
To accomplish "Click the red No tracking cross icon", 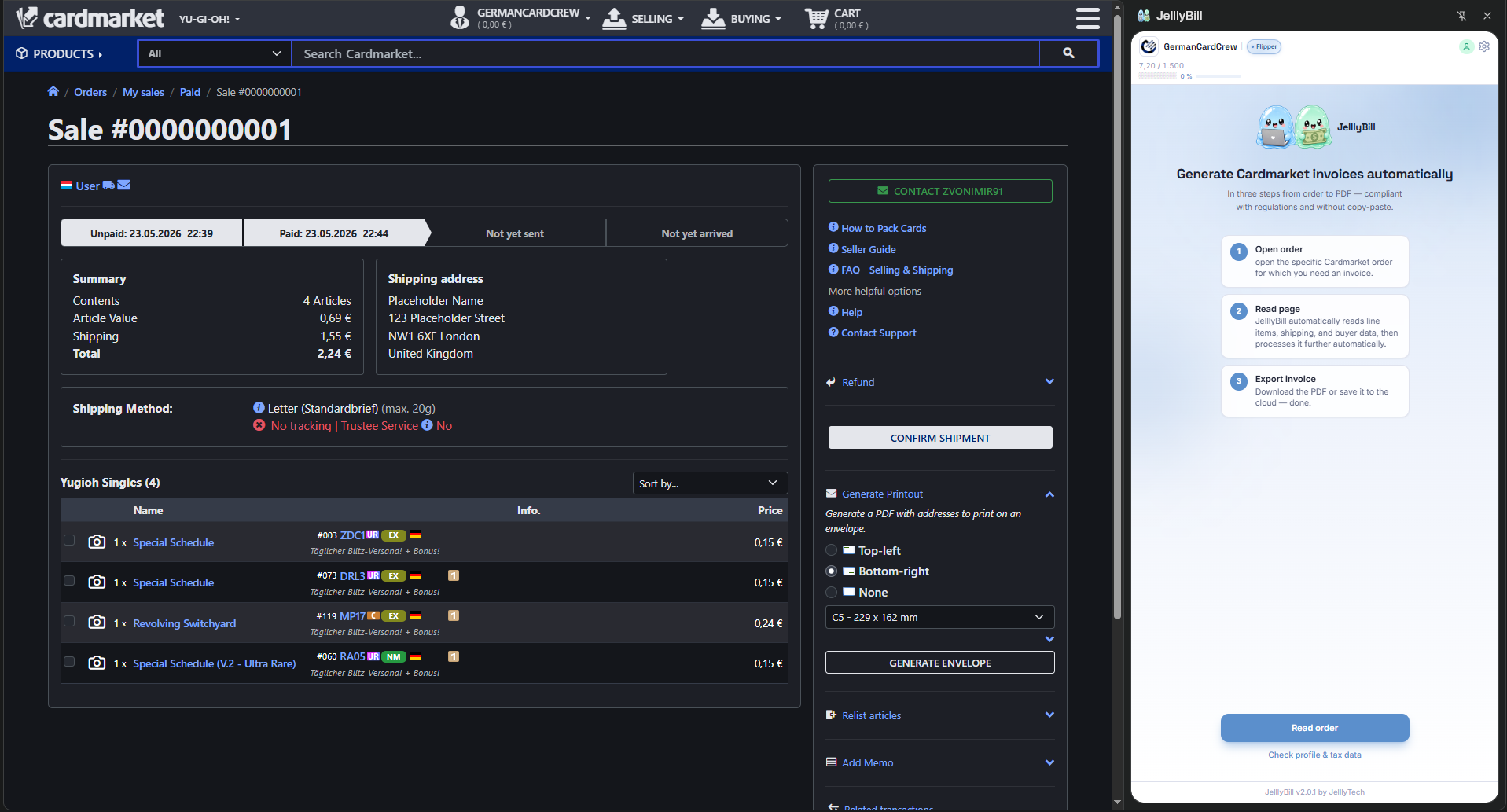I will 259,425.
